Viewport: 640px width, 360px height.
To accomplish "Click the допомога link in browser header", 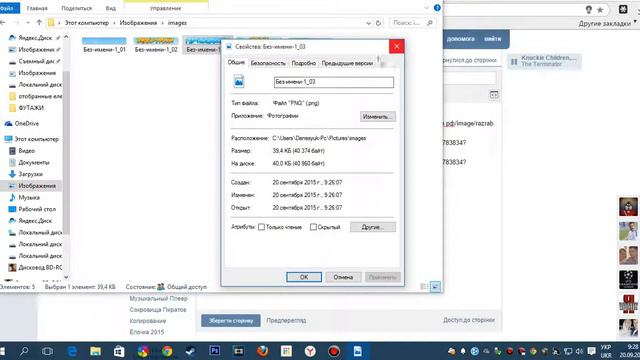I will (x=460, y=39).
